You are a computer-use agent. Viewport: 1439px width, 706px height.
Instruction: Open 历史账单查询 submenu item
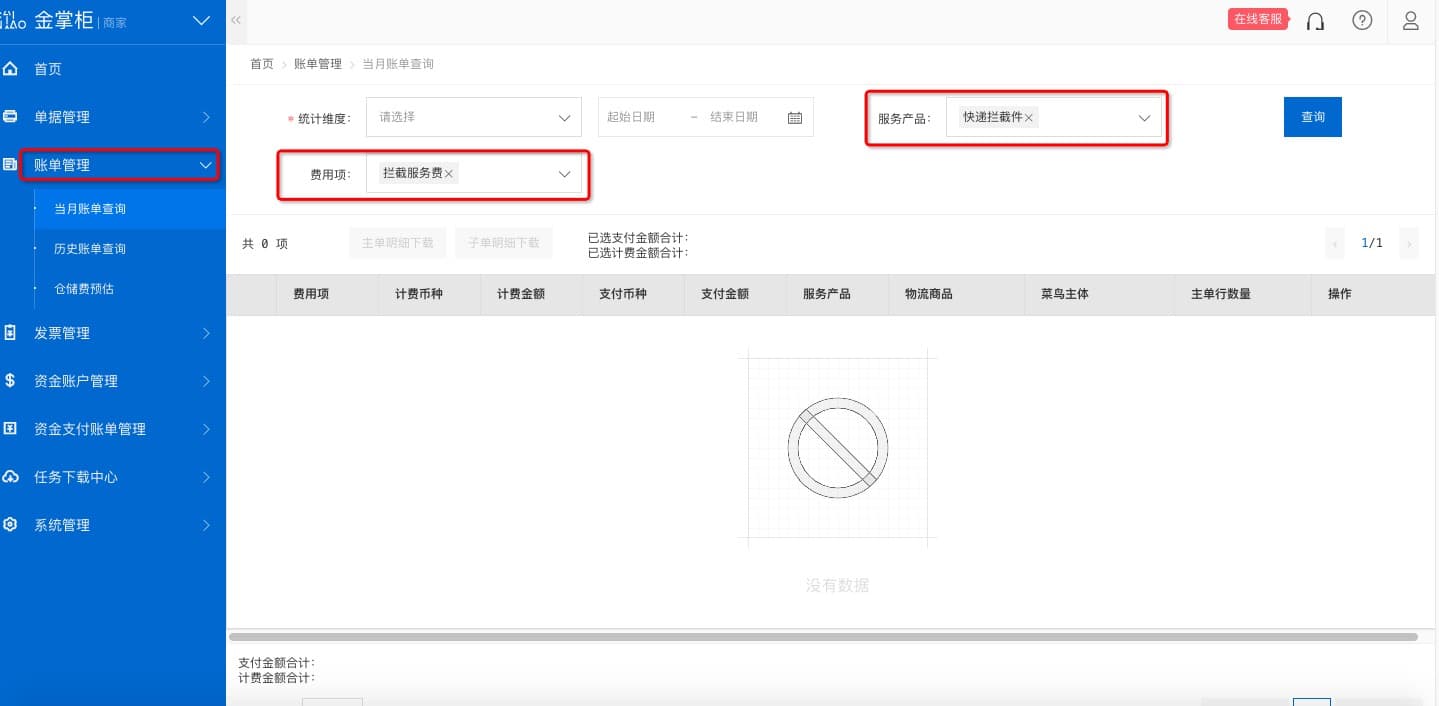pos(90,249)
